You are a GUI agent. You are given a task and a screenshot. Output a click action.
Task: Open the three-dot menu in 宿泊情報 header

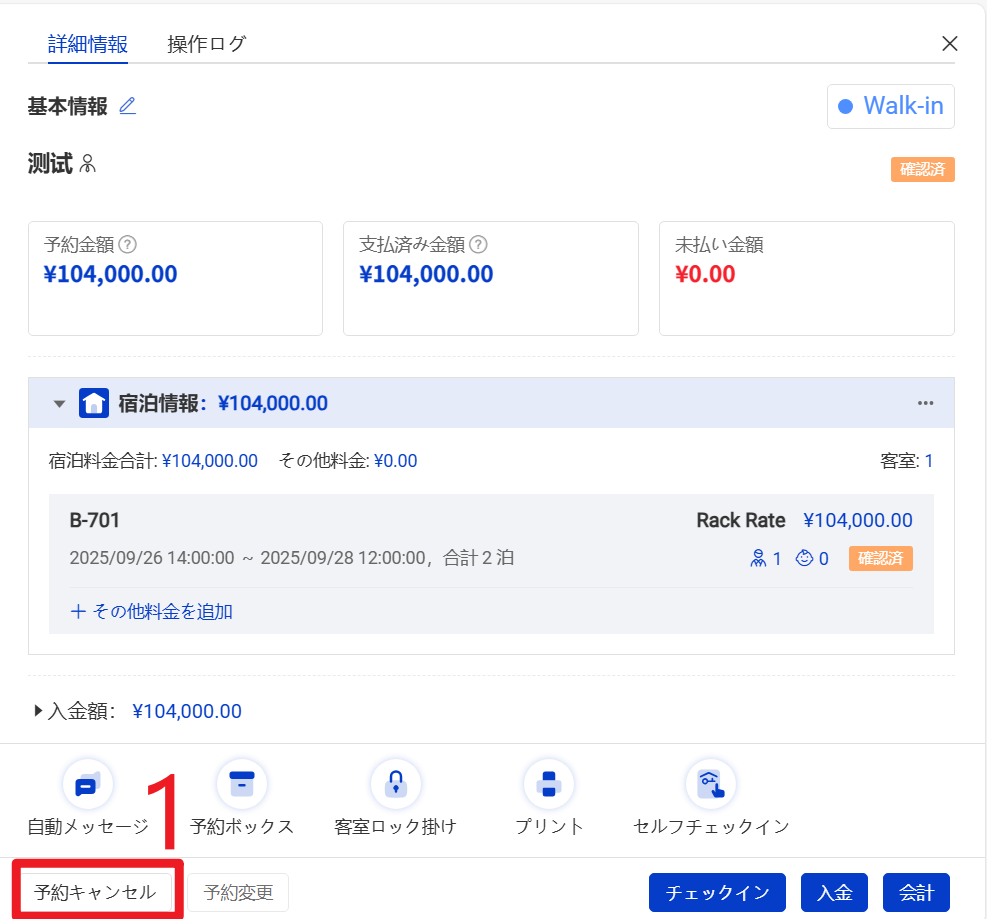(x=925, y=403)
